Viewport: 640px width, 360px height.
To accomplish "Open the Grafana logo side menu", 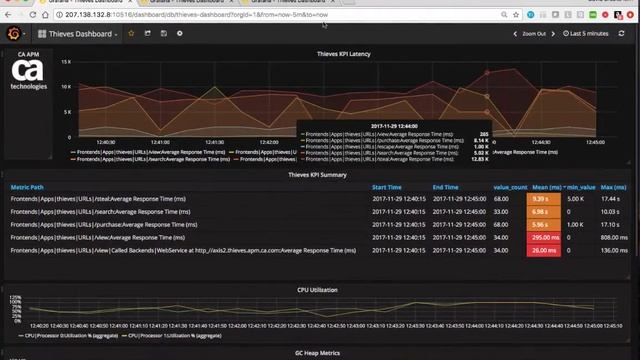I will click(x=14, y=33).
